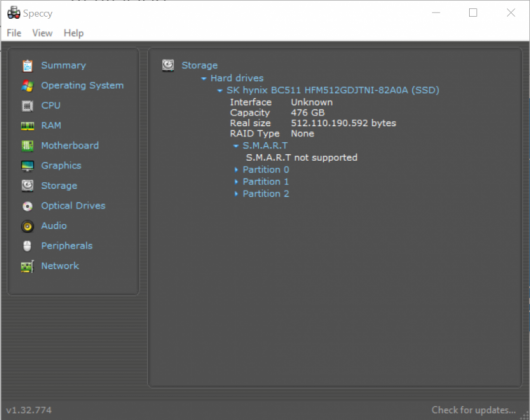
Task: Show the Motherboard section
Action: click(x=70, y=146)
